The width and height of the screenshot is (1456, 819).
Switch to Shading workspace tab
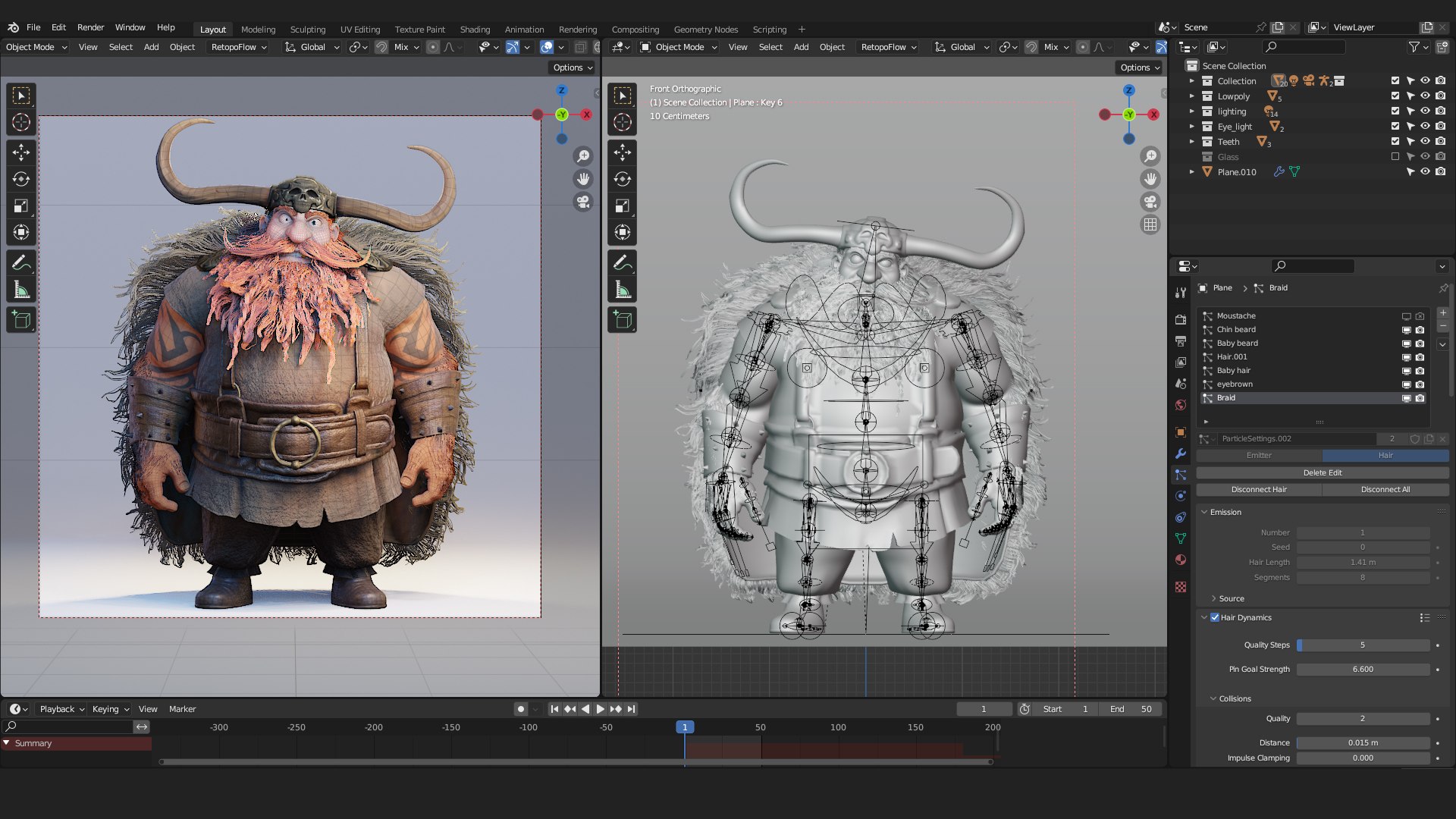(475, 30)
